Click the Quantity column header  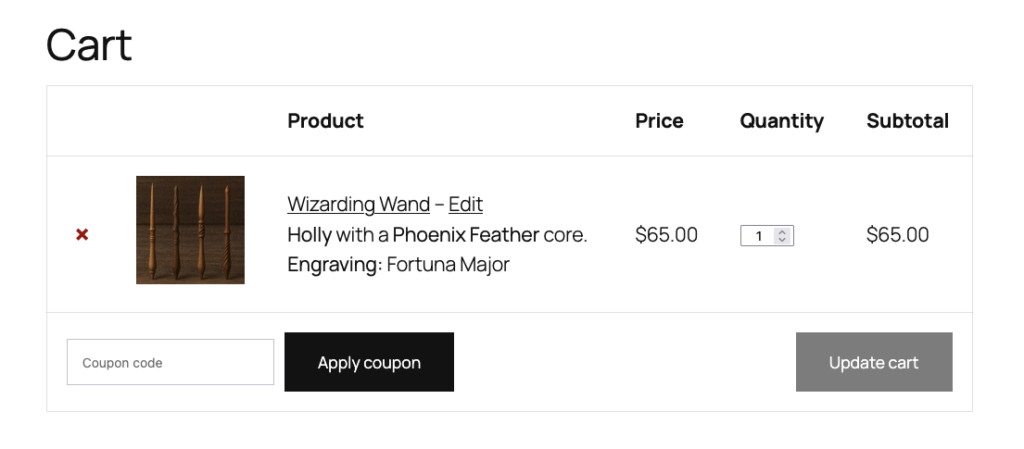click(781, 121)
